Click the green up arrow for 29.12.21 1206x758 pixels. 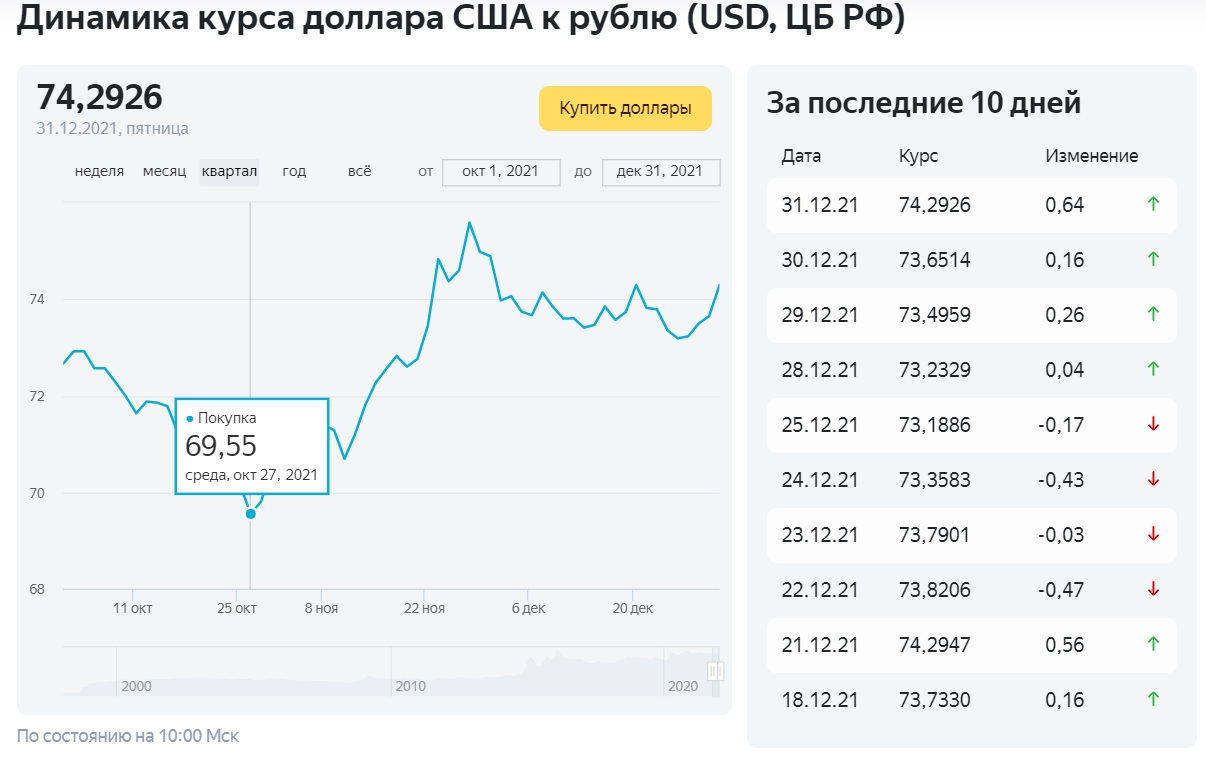point(1153,314)
